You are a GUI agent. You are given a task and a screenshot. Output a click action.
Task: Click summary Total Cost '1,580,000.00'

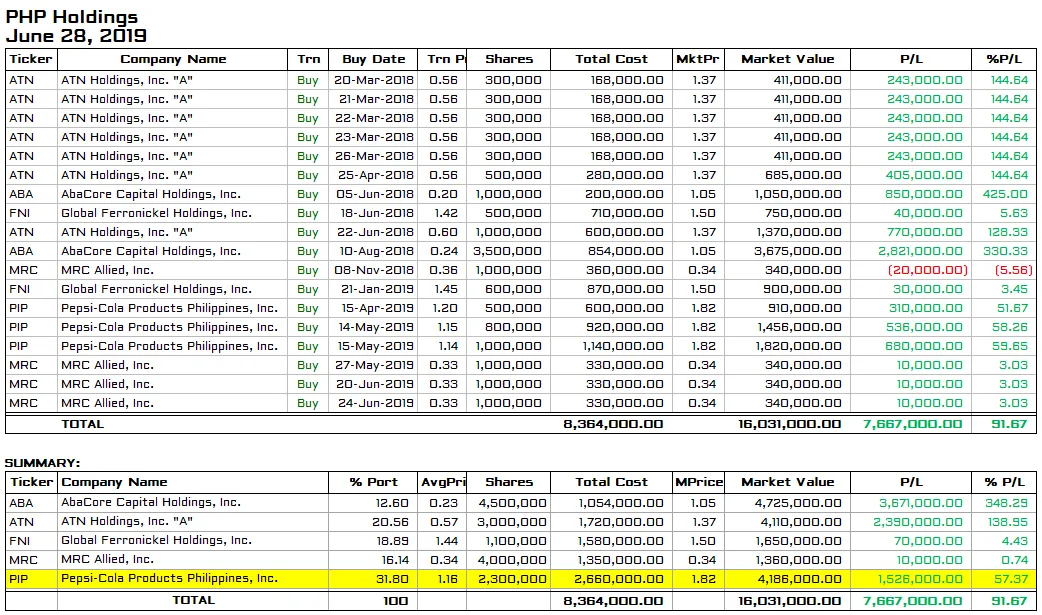[x=621, y=541]
